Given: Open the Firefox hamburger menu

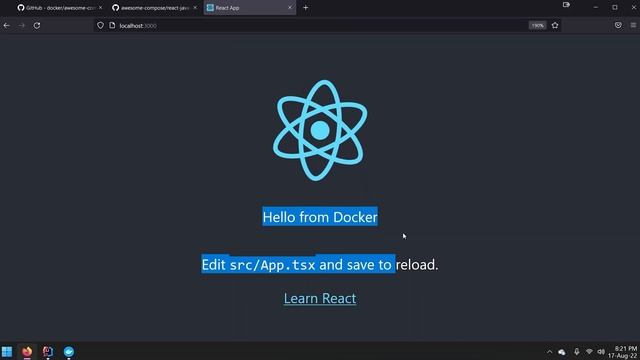Looking at the screenshot, I should pyautogui.click(x=633, y=25).
